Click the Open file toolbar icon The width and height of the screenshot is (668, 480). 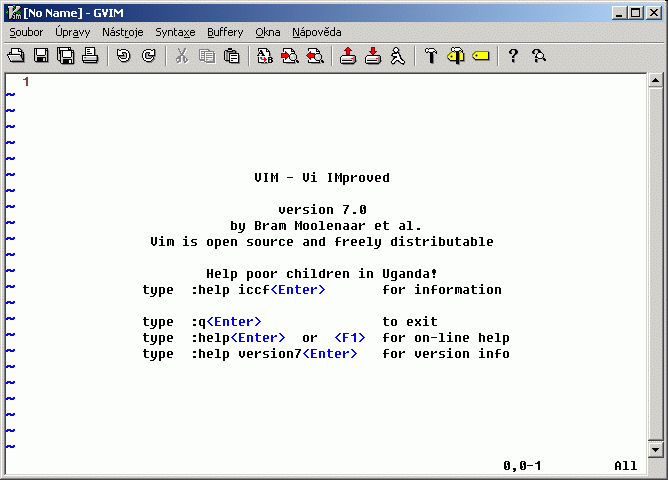[16, 56]
